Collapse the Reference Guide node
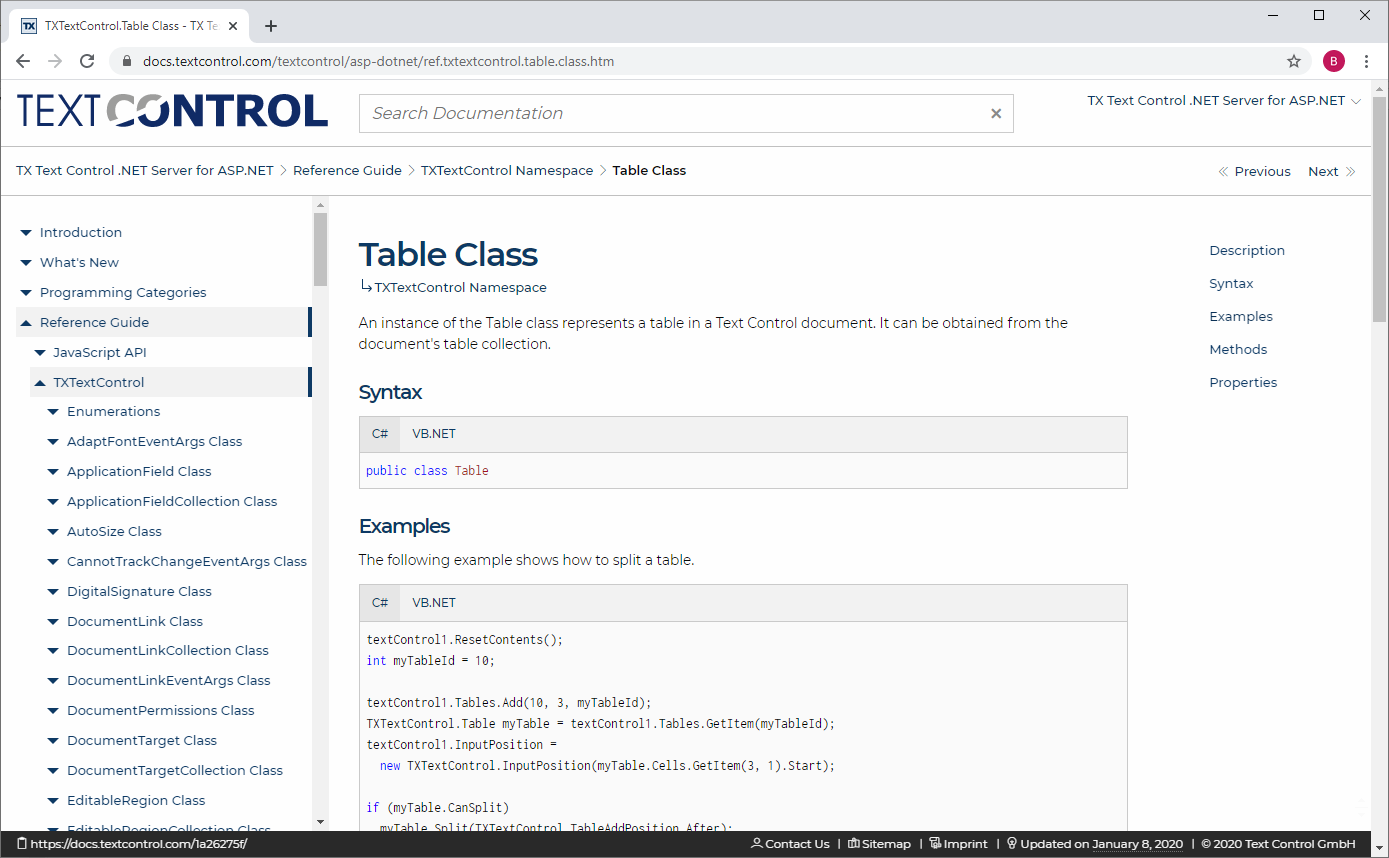1389x858 pixels. 26,323
